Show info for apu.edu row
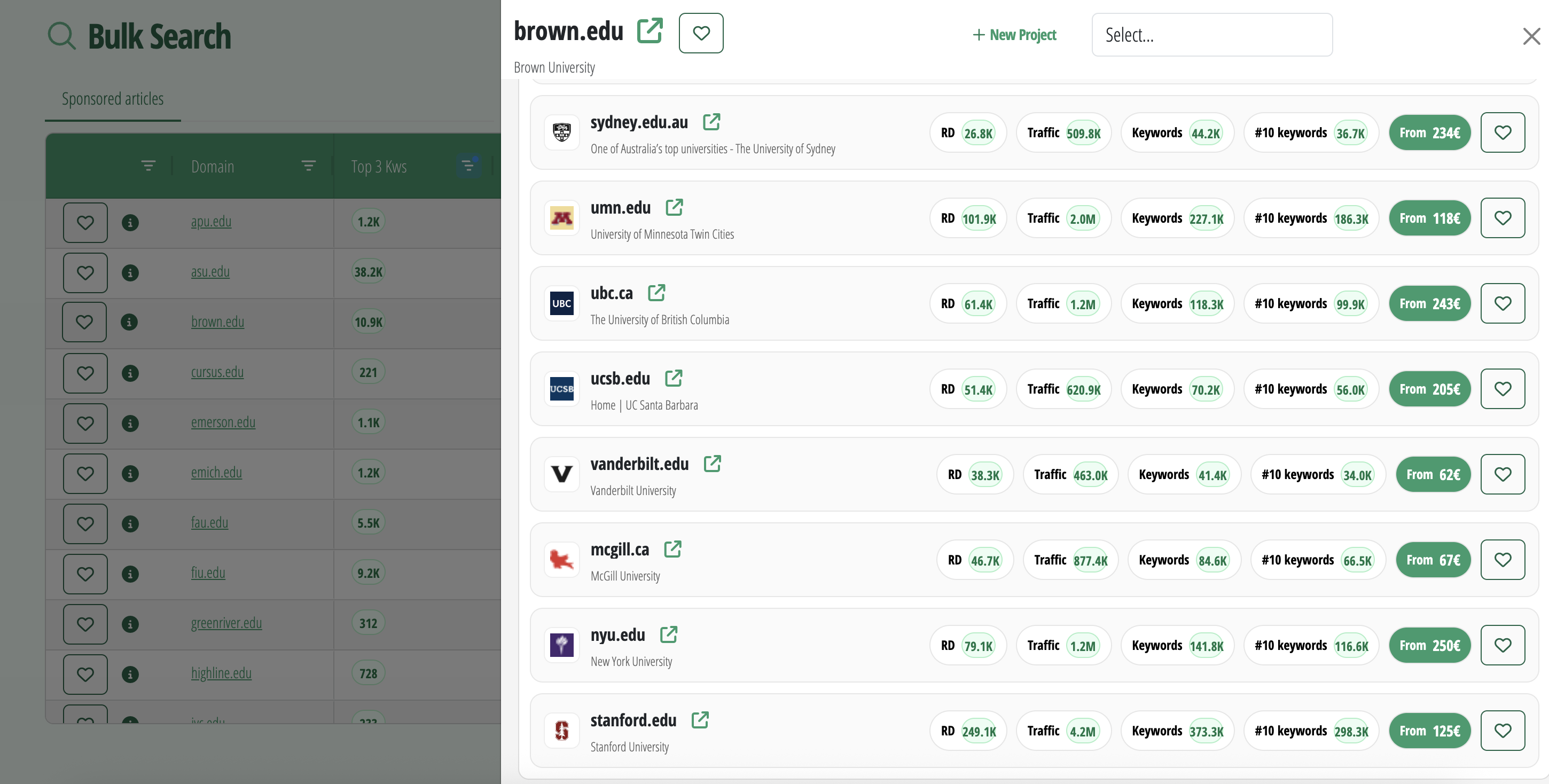The height and width of the screenshot is (784, 1549). pyautogui.click(x=130, y=223)
